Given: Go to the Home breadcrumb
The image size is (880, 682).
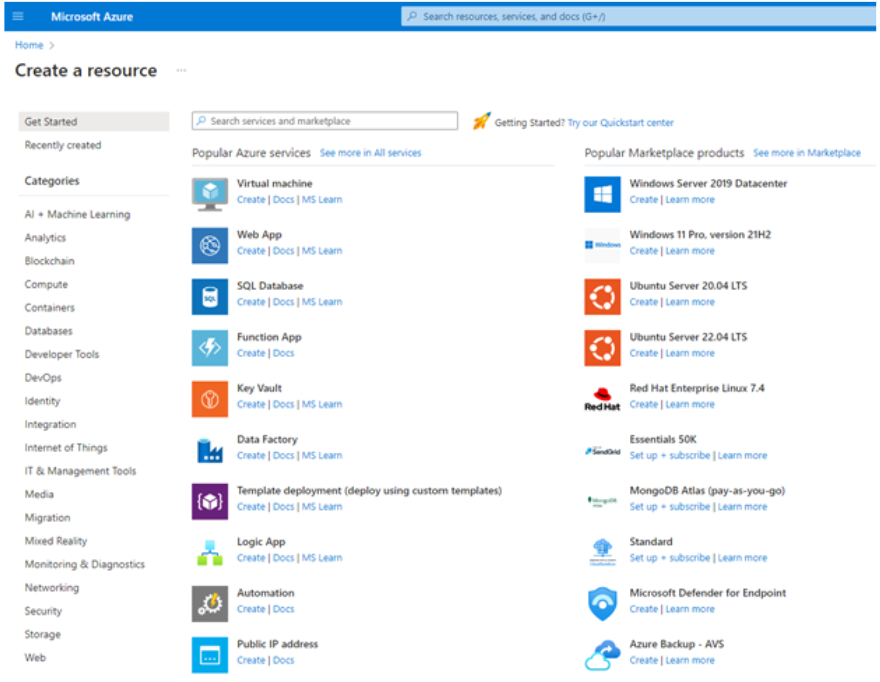Looking at the screenshot, I should click(x=29, y=45).
